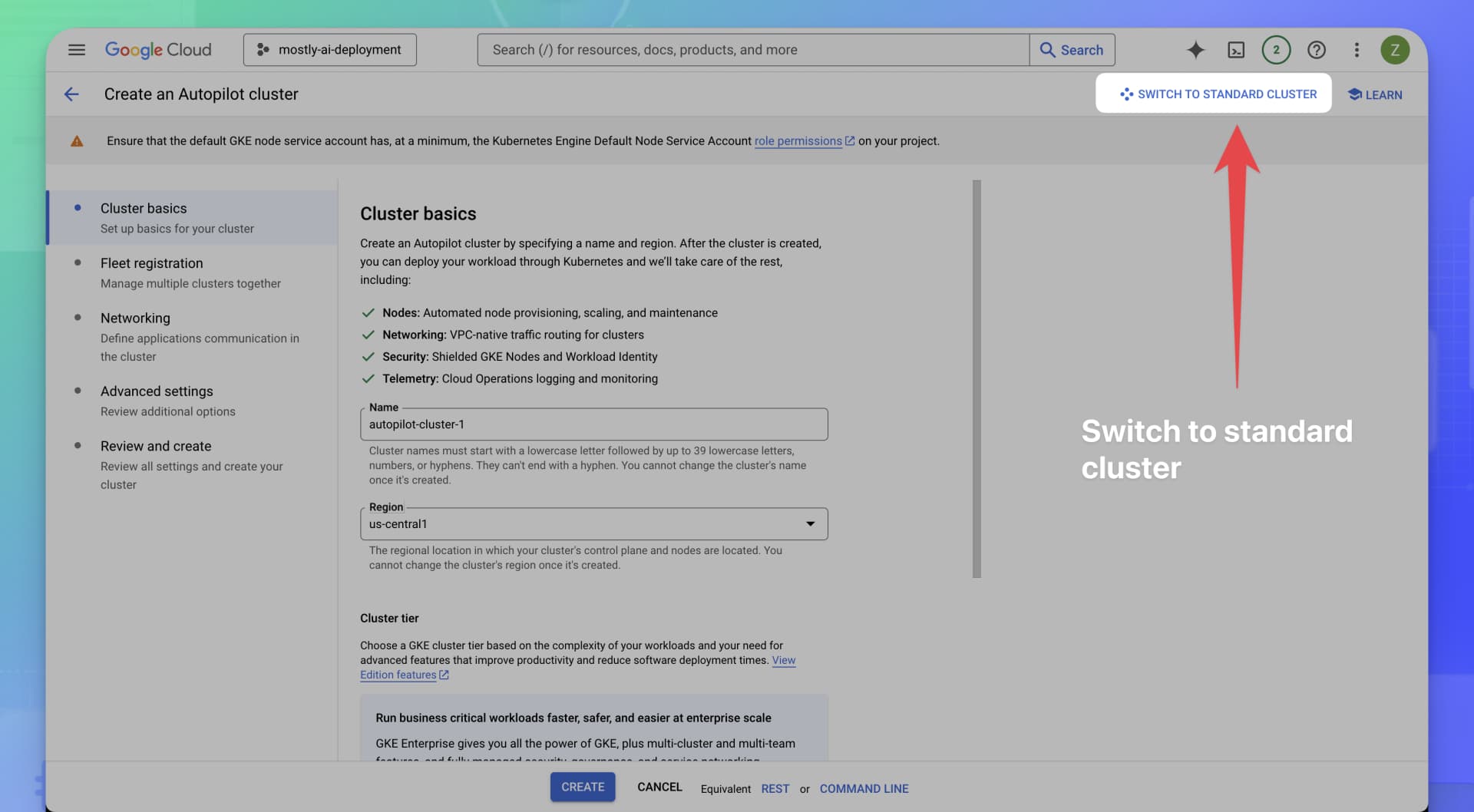Activate Cloud Shell terminal
This screenshot has height=812, width=1474.
(x=1236, y=49)
